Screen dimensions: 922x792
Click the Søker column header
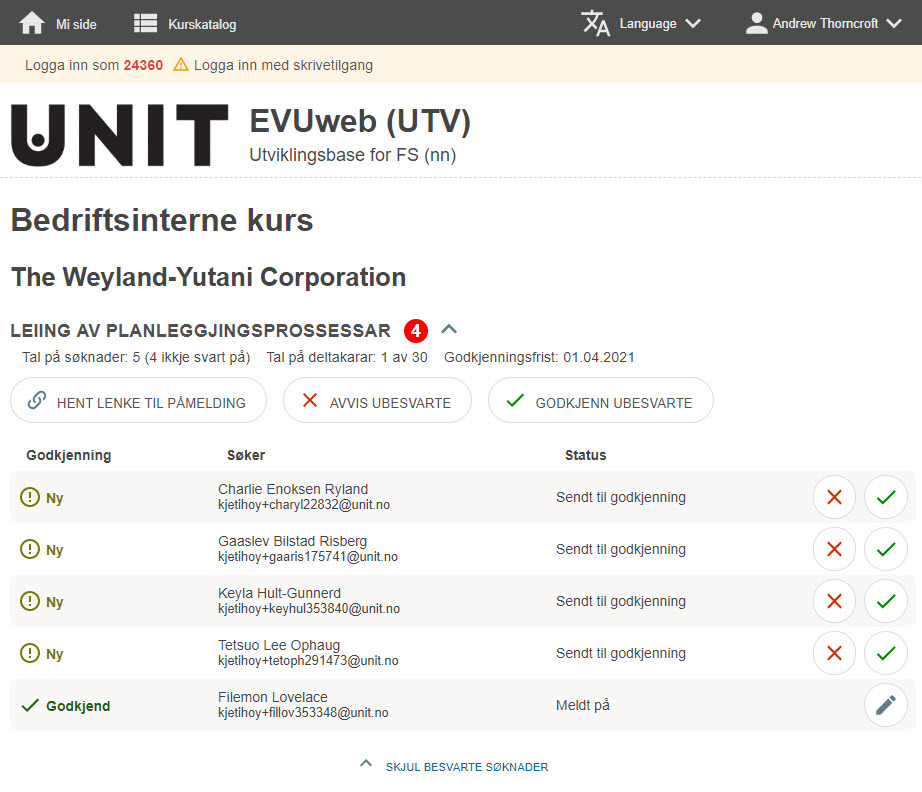point(246,455)
